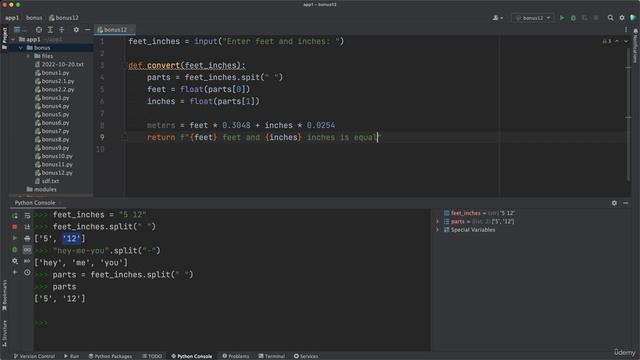Open Project panel options gear
Screen dimensions: 640x360
pos(76,30)
